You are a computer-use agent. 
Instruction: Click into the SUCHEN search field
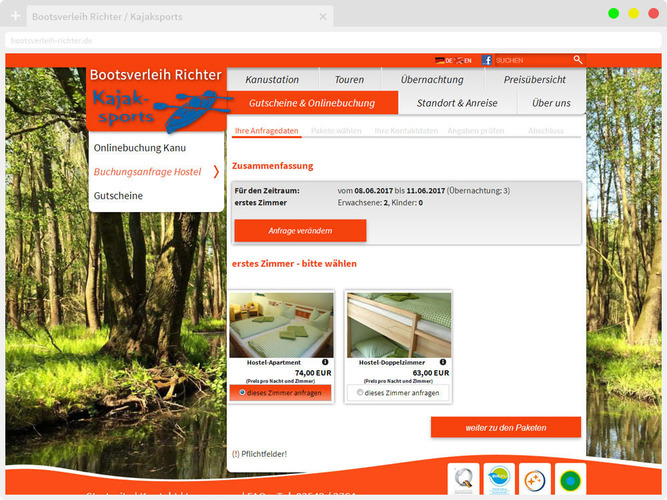point(530,60)
